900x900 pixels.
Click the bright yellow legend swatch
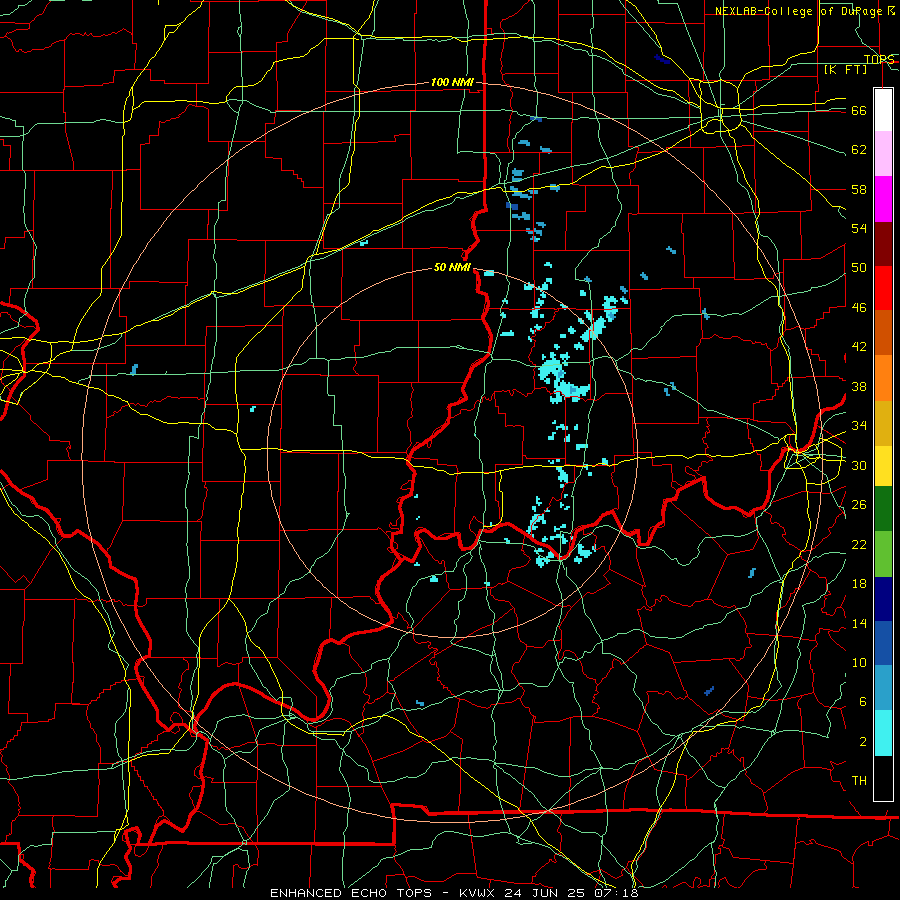883,465
